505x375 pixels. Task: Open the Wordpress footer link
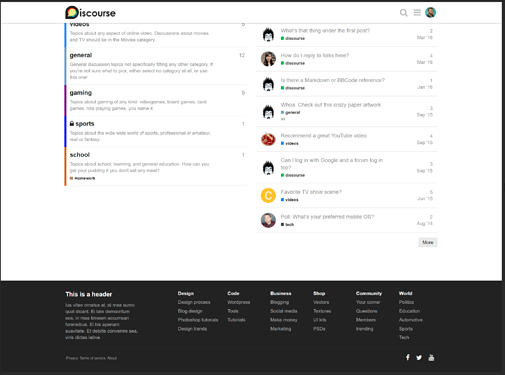point(239,302)
